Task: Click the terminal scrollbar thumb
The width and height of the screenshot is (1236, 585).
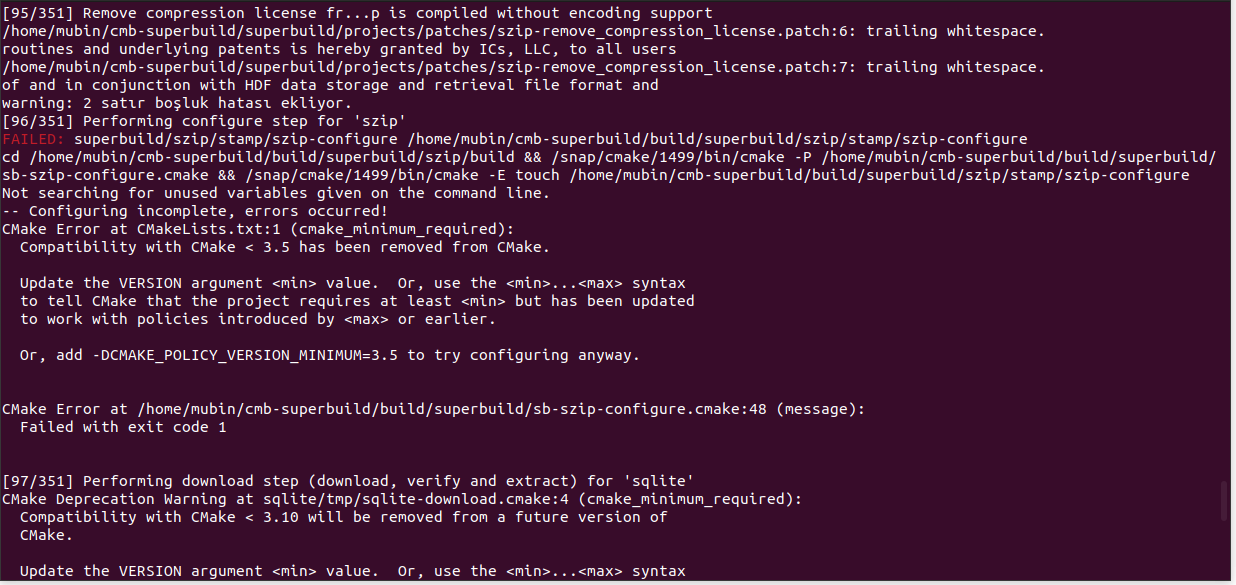Action: coord(1225,502)
